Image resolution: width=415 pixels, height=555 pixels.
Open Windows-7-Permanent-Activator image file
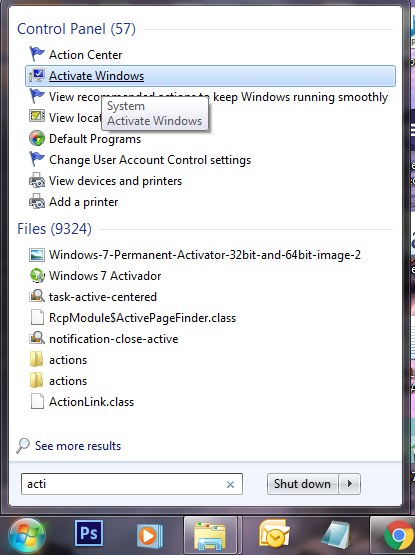[x=205, y=255]
